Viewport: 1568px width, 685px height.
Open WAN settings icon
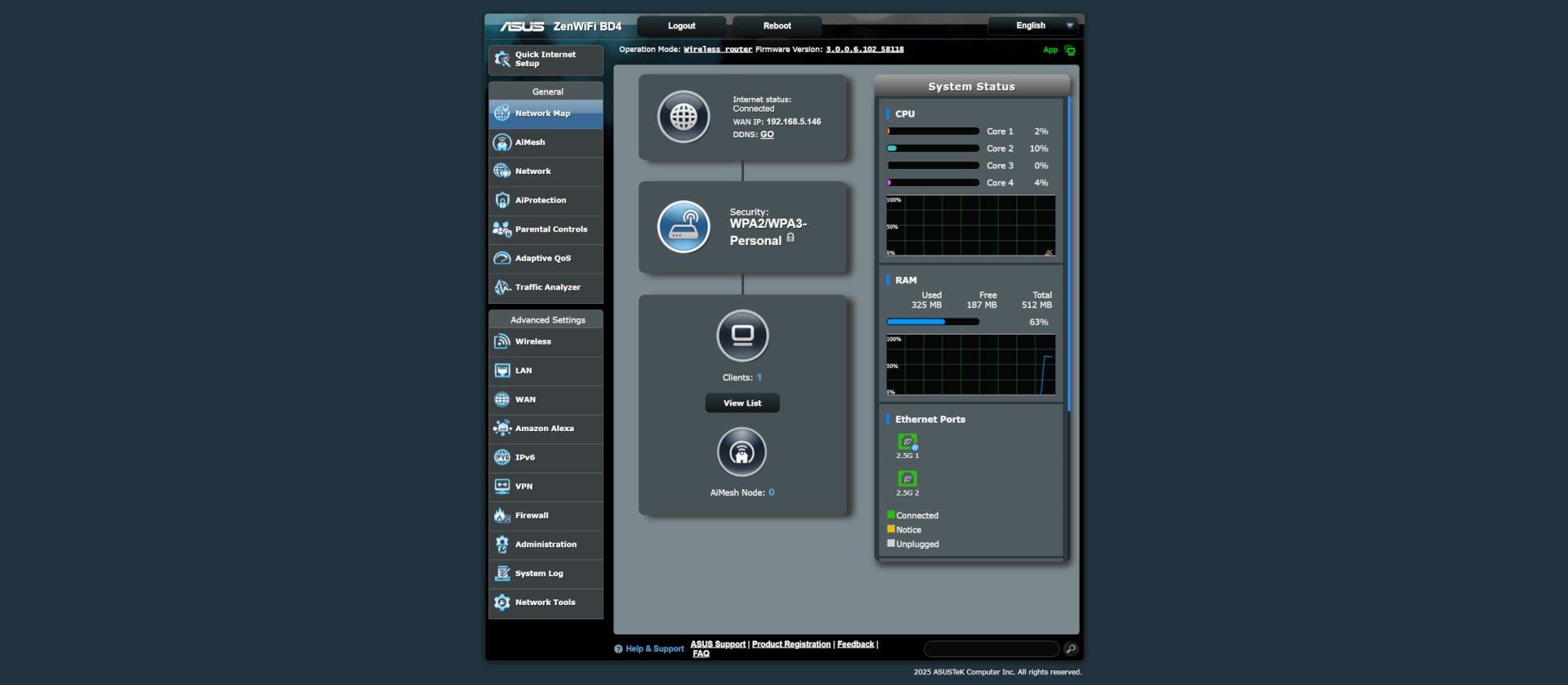502,400
